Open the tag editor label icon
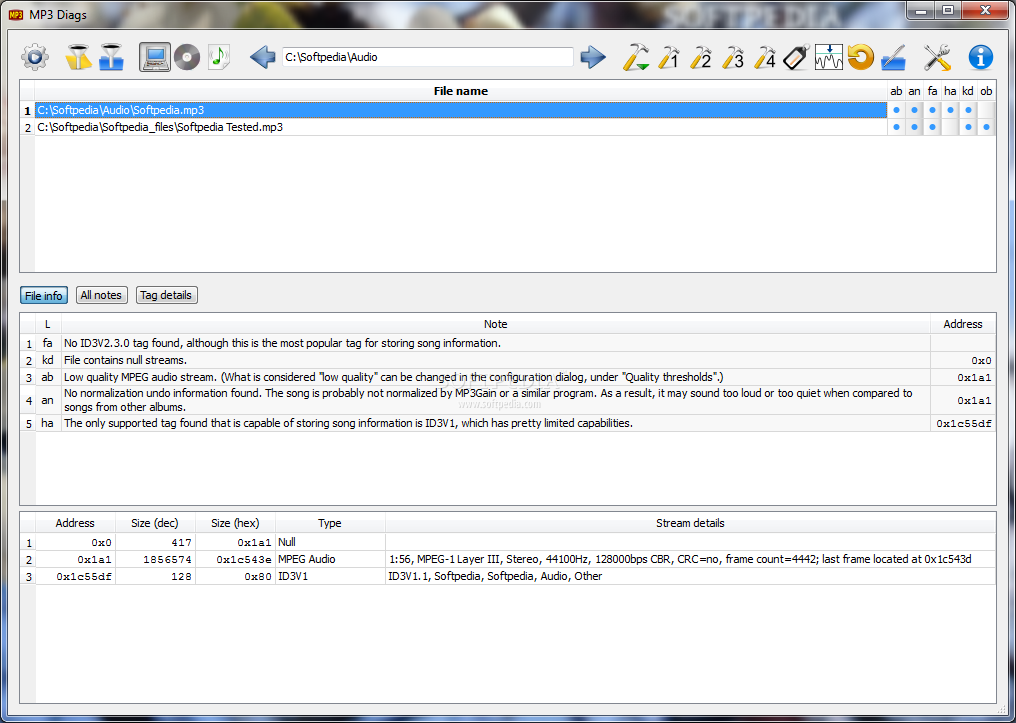The height and width of the screenshot is (723, 1016). click(x=796, y=57)
